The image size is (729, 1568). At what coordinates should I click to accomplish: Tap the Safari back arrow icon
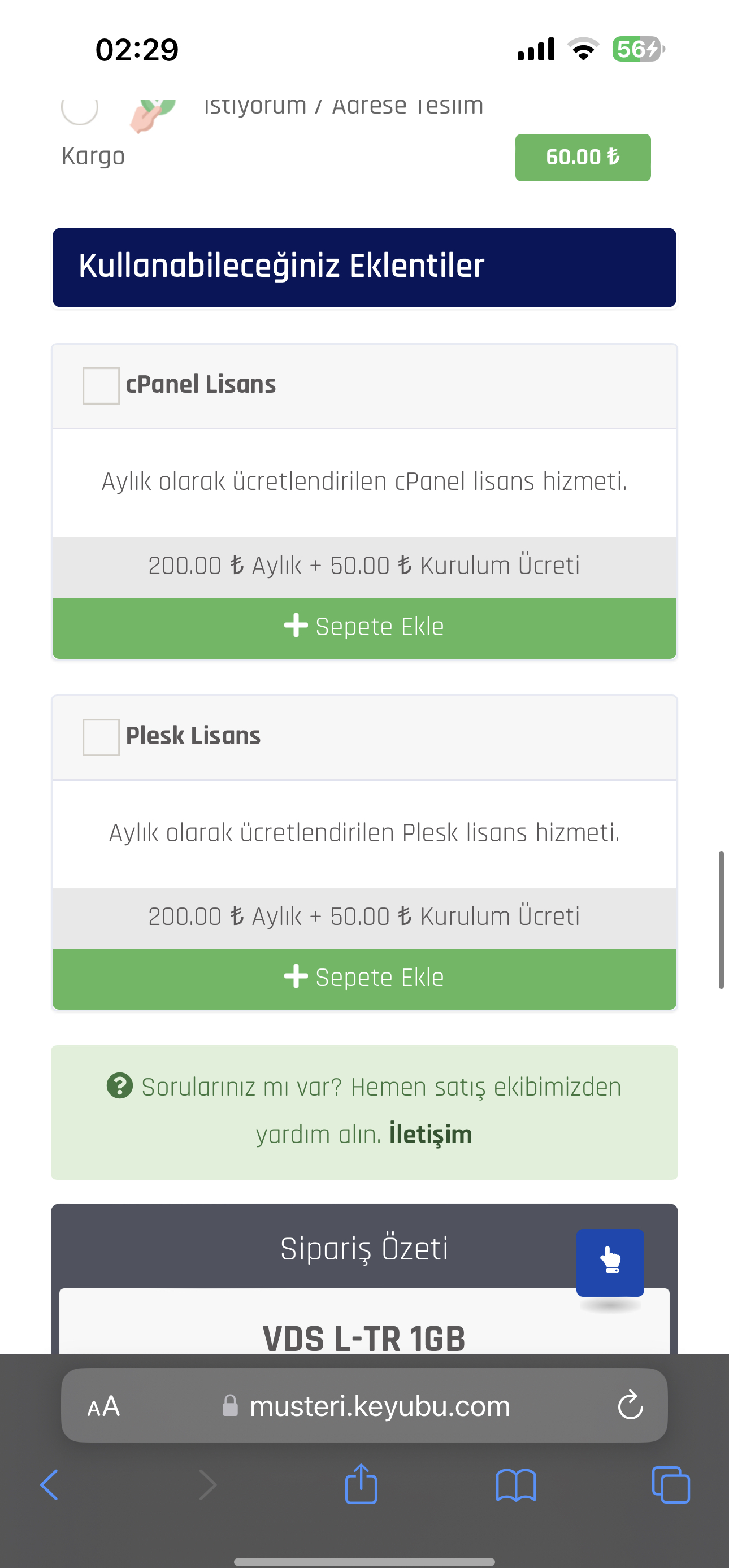[x=49, y=1484]
